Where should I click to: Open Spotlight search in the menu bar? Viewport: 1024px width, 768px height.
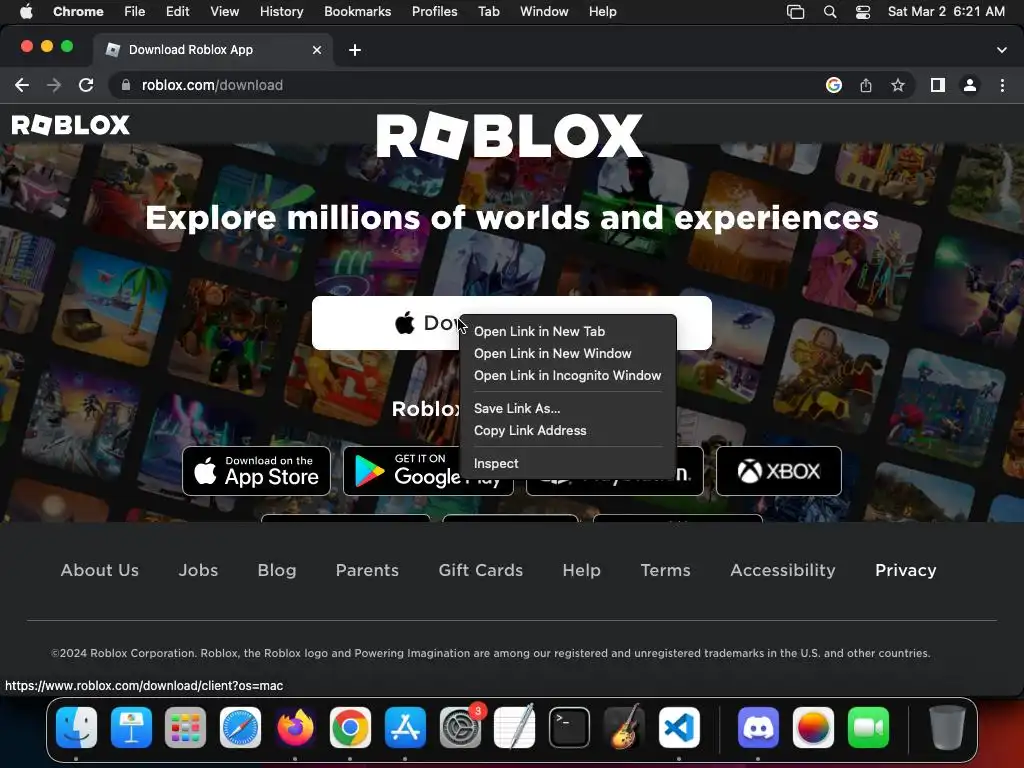click(830, 12)
